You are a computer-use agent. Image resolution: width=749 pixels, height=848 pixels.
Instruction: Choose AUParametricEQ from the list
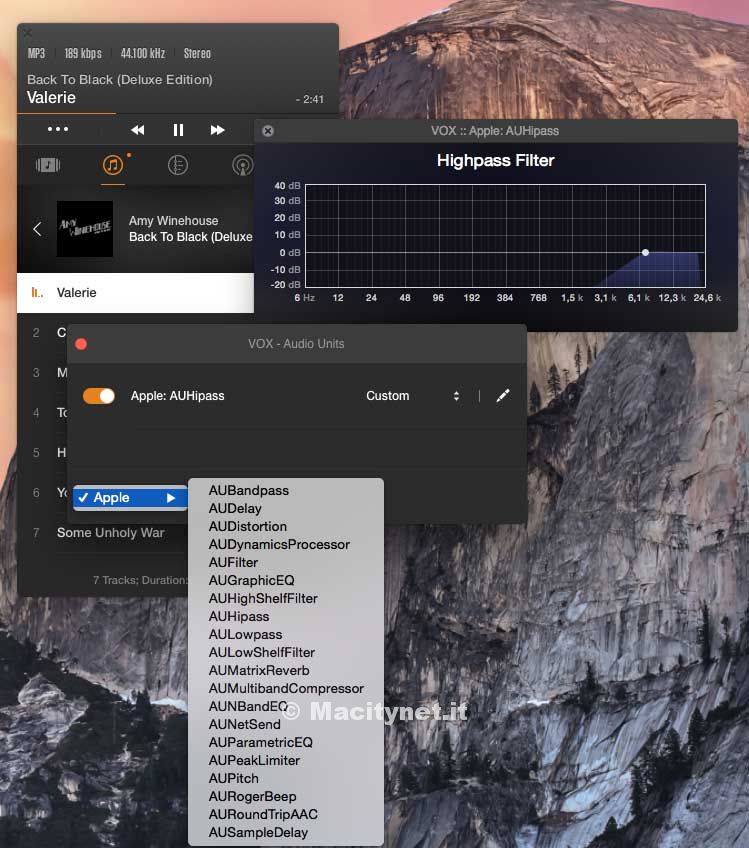pos(286,743)
